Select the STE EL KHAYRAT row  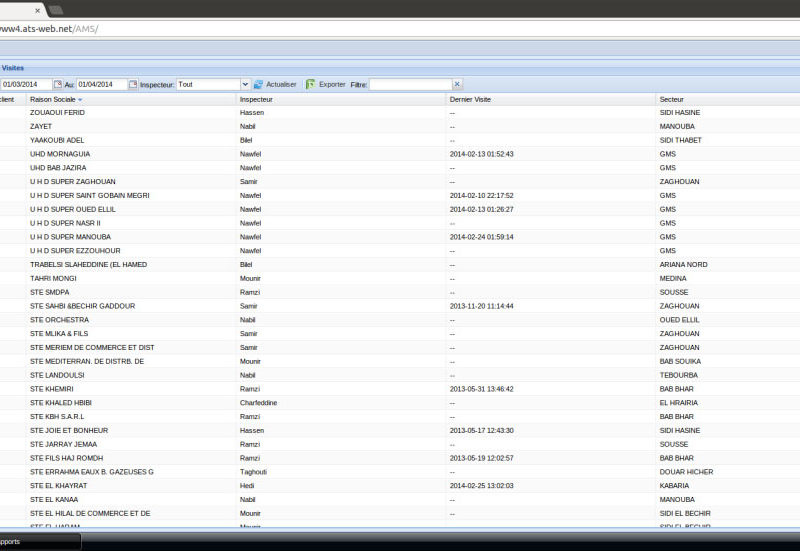[59, 485]
